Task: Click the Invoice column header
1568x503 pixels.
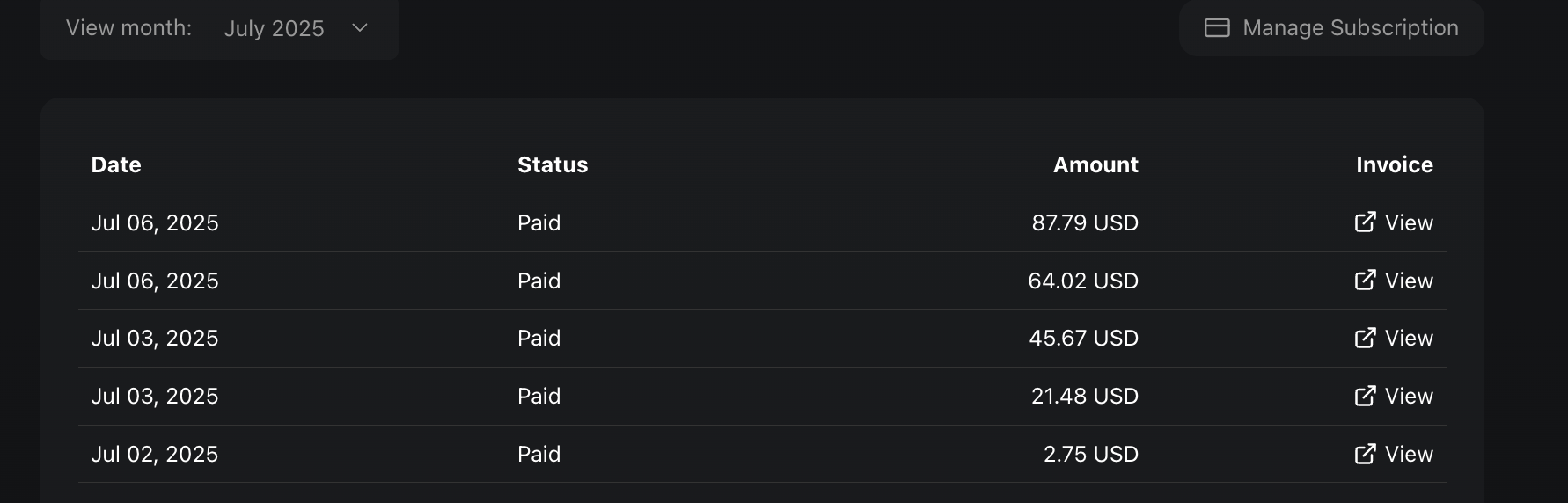Action: [1395, 164]
